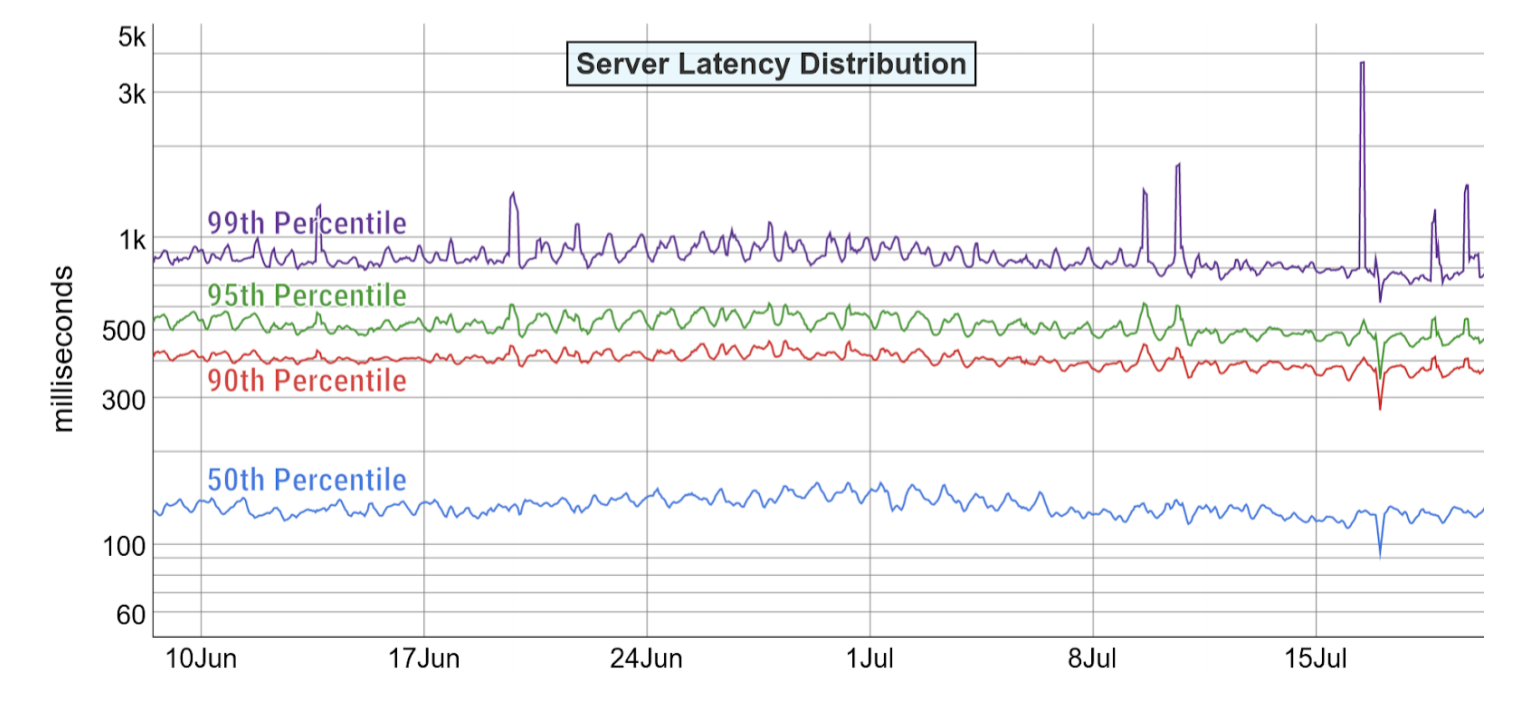
Task: Click the 90th Percentile series label
Action: [306, 381]
